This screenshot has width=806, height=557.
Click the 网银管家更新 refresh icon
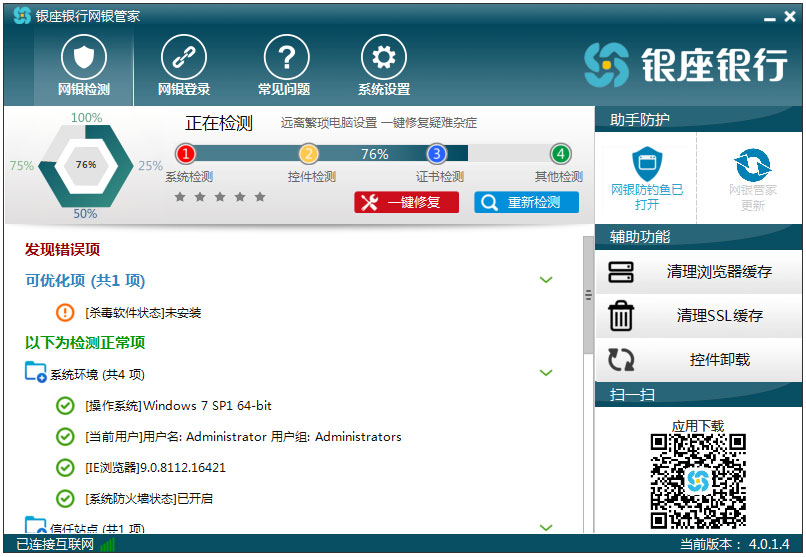point(753,164)
